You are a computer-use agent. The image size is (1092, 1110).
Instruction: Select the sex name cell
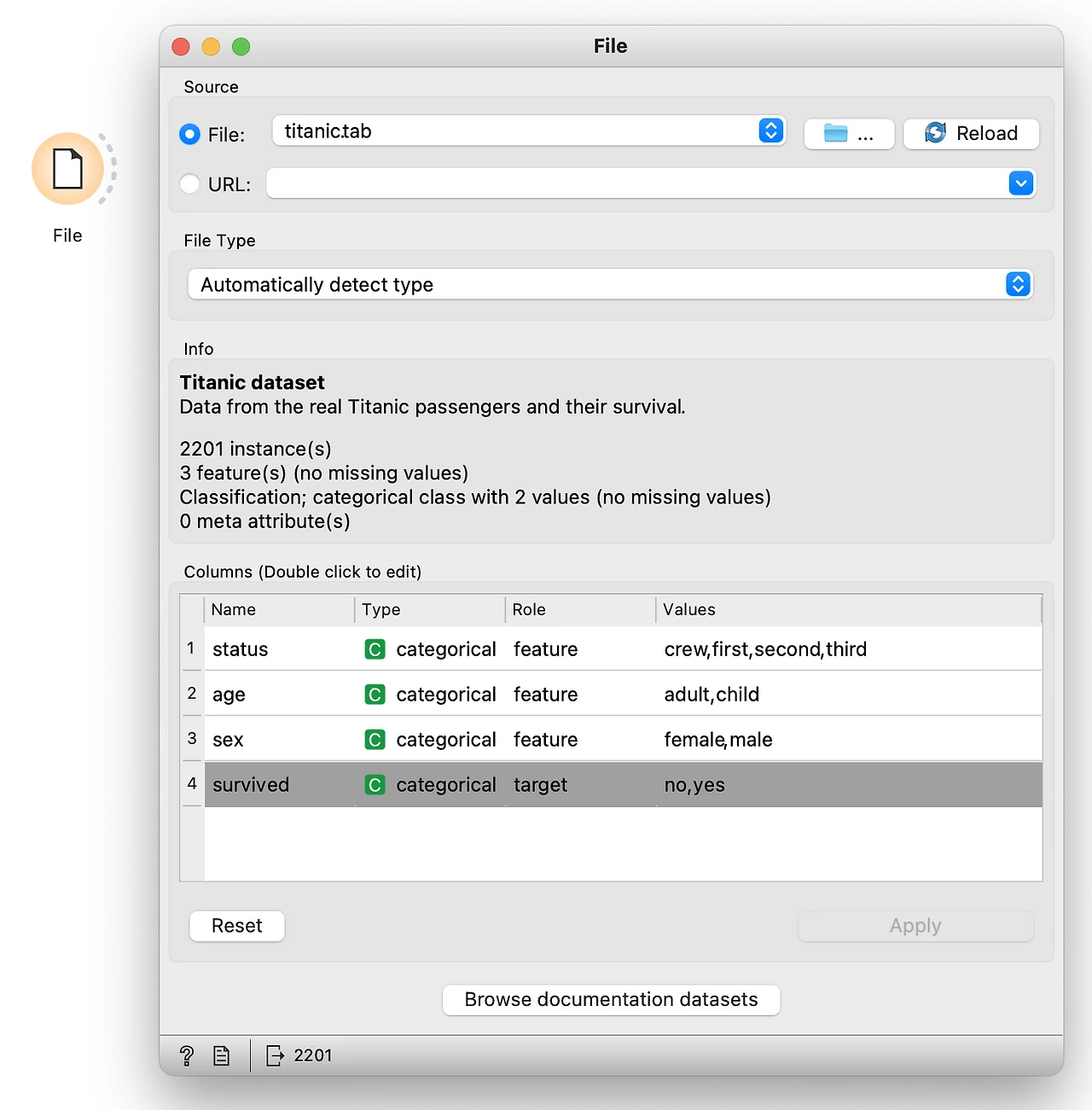280,740
